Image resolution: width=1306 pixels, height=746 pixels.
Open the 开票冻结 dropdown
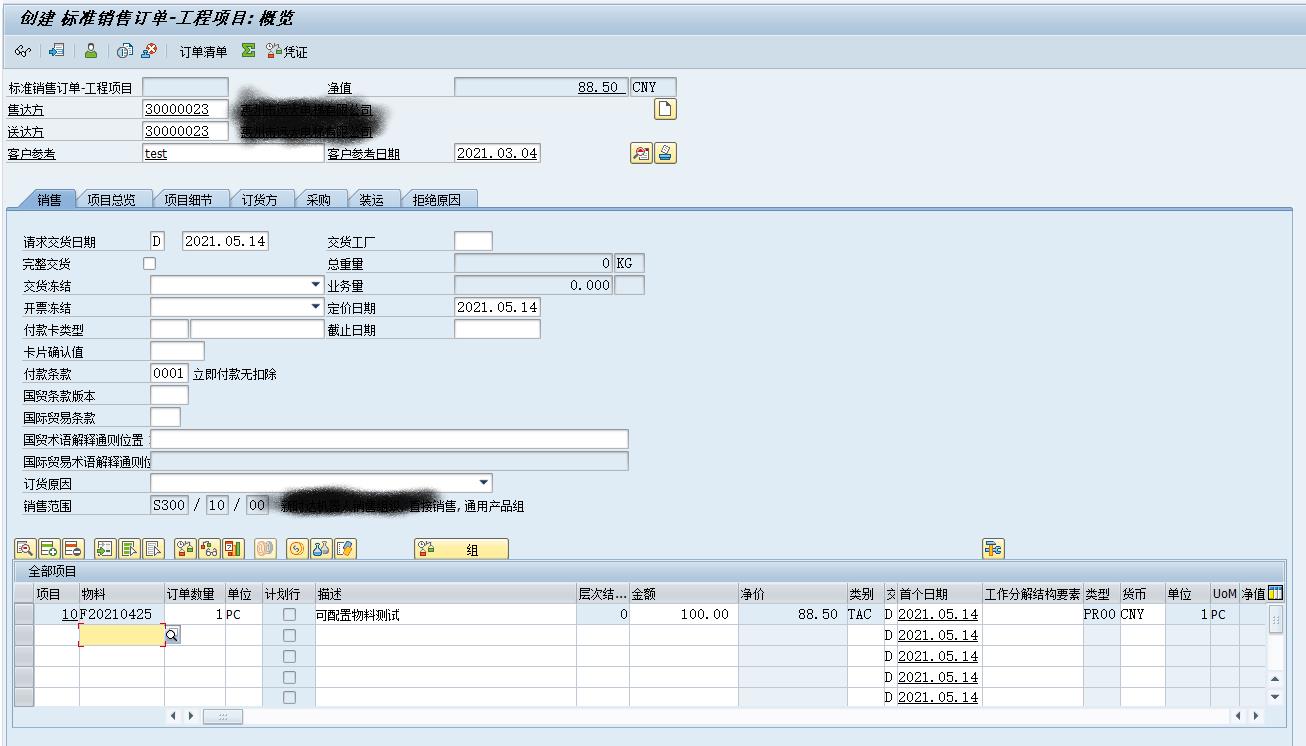(x=316, y=307)
